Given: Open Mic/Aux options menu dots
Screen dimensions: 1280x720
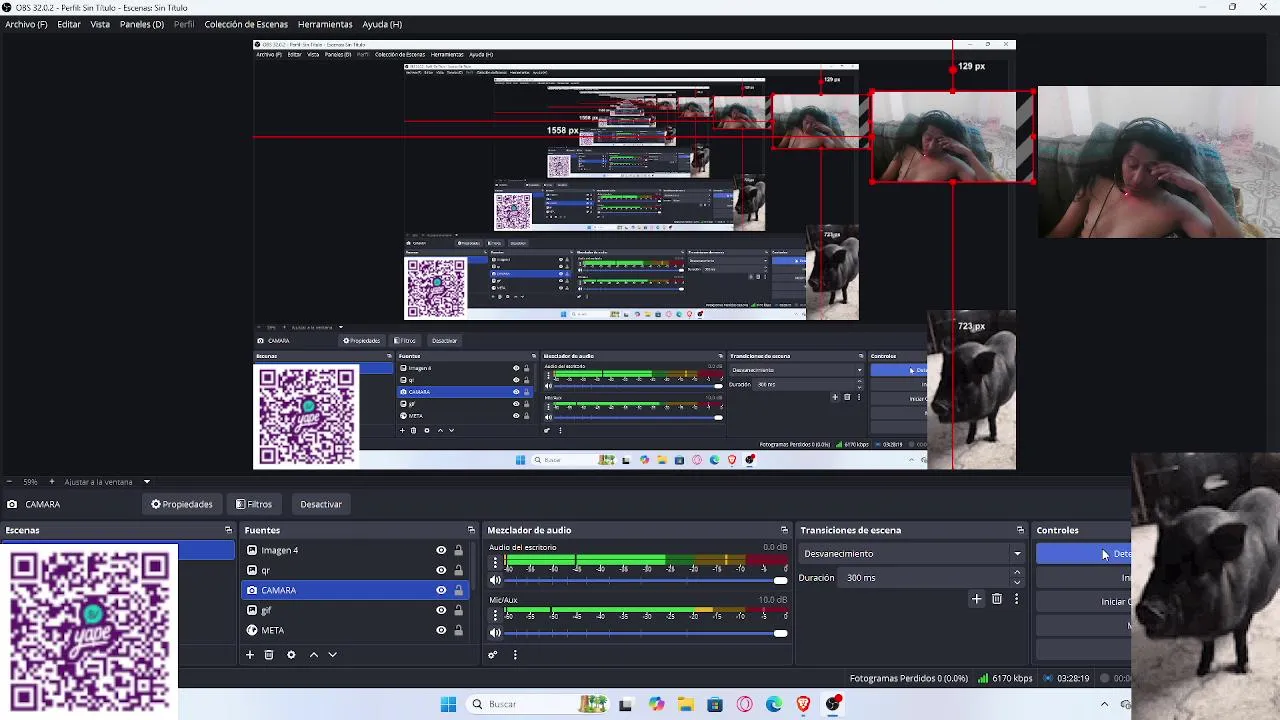Looking at the screenshot, I should click(495, 616).
